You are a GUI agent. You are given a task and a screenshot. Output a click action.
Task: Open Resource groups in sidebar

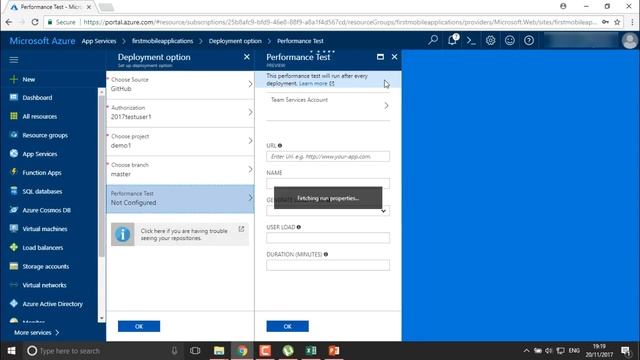(x=45, y=135)
